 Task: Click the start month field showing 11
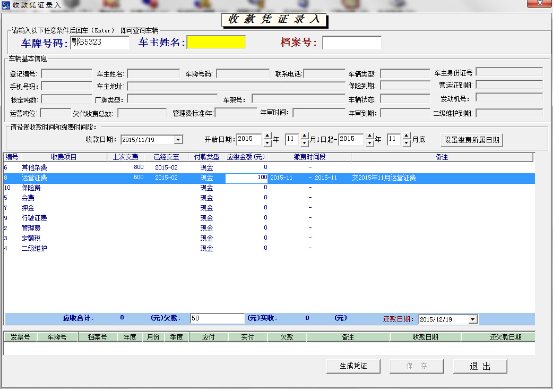coord(292,139)
